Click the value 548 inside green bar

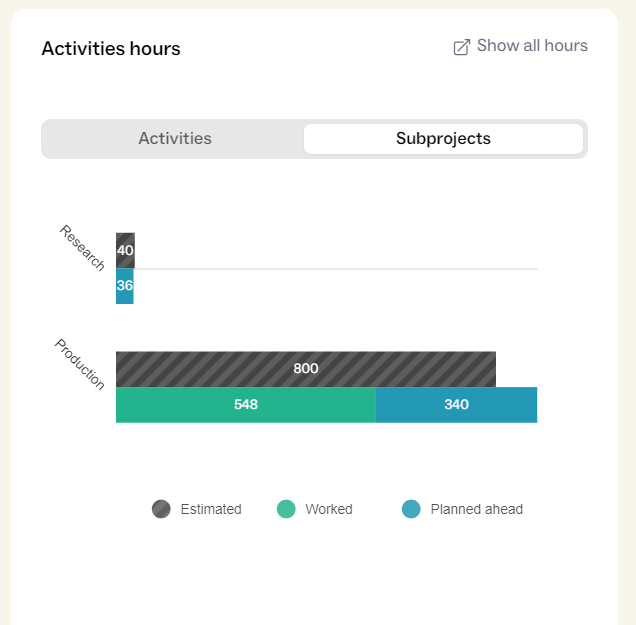click(246, 404)
